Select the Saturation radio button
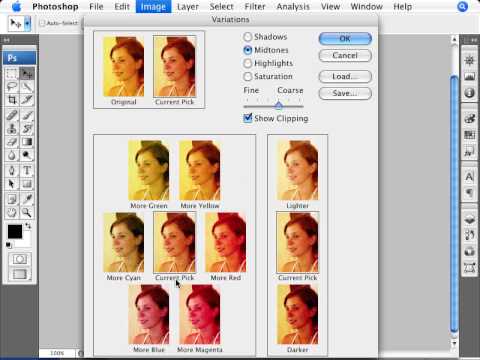The height and width of the screenshot is (360, 480). pyautogui.click(x=248, y=76)
